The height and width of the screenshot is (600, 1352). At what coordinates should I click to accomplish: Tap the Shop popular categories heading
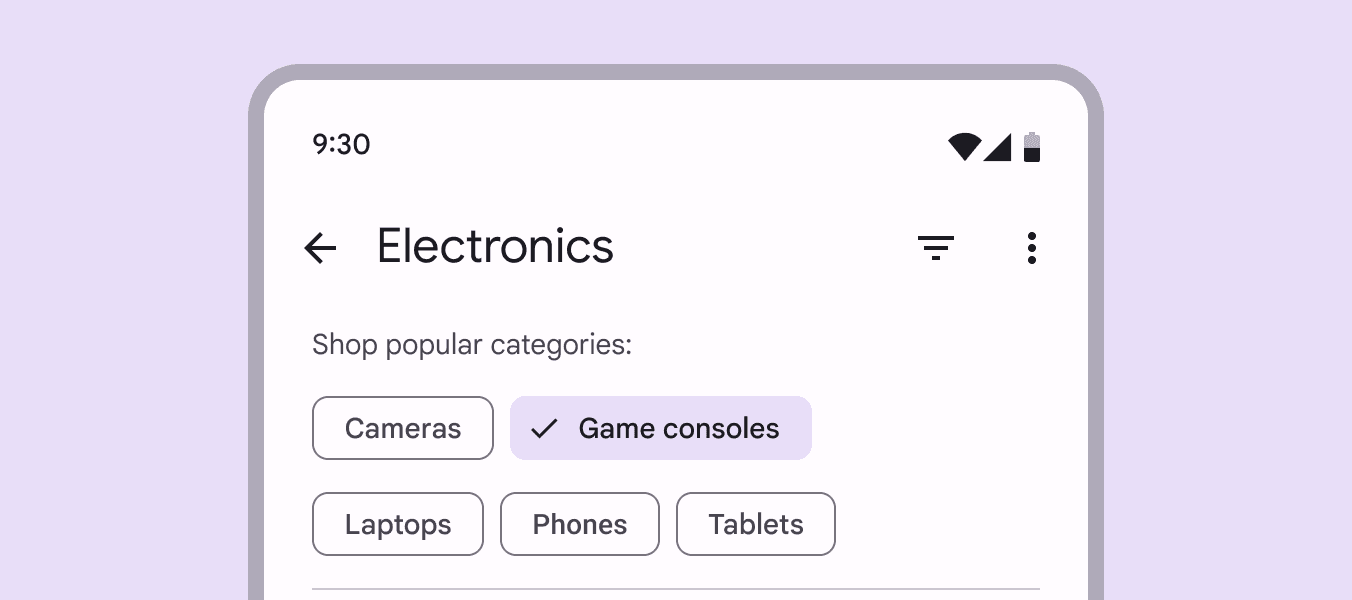471,344
